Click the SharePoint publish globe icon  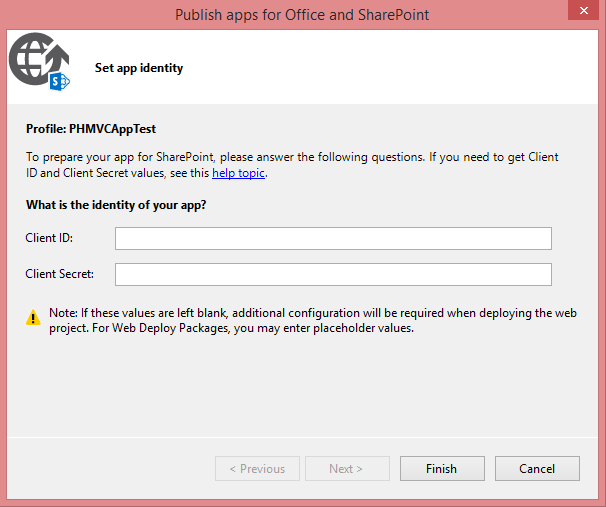click(39, 62)
